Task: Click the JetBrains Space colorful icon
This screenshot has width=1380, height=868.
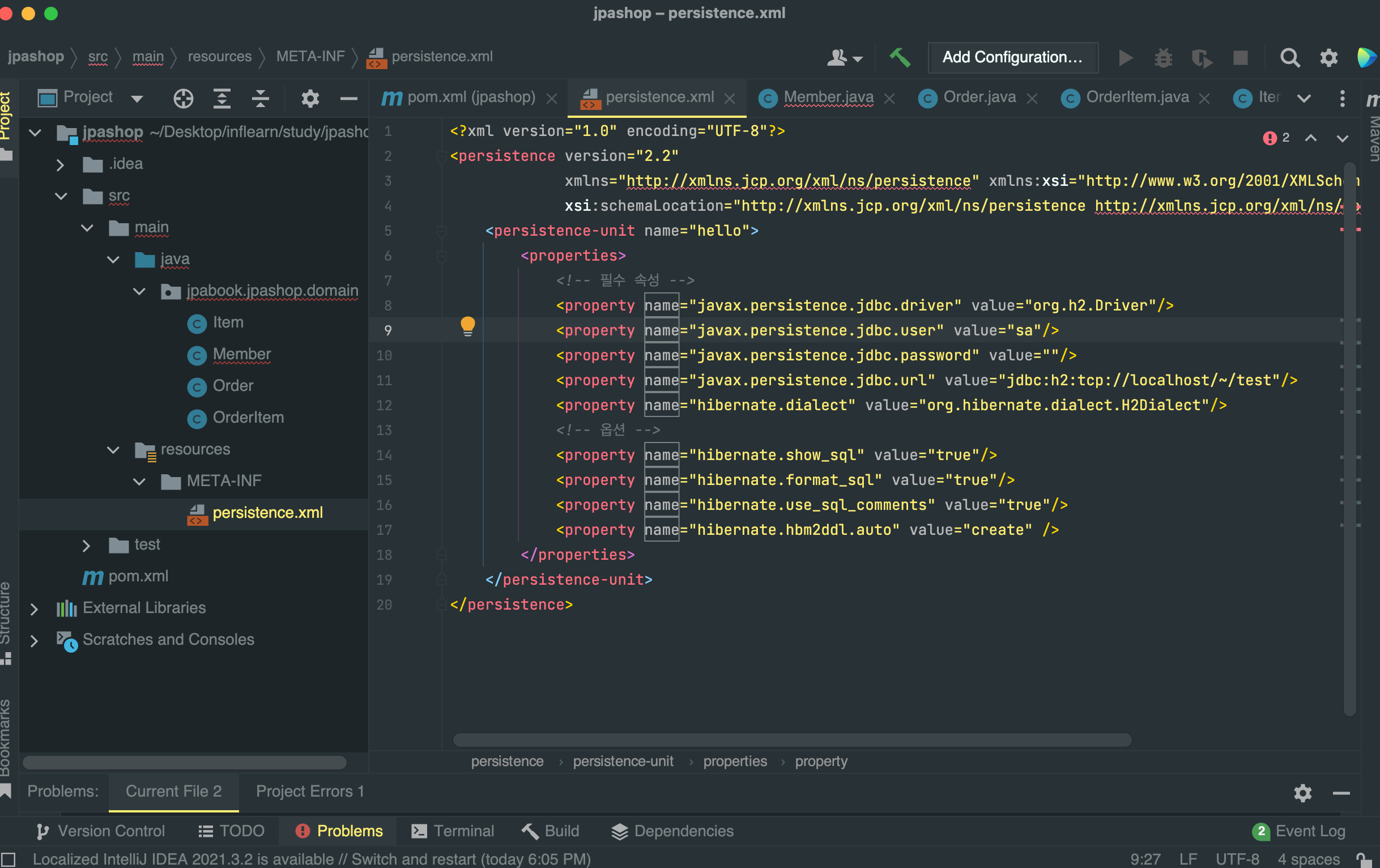Action: [x=1367, y=57]
